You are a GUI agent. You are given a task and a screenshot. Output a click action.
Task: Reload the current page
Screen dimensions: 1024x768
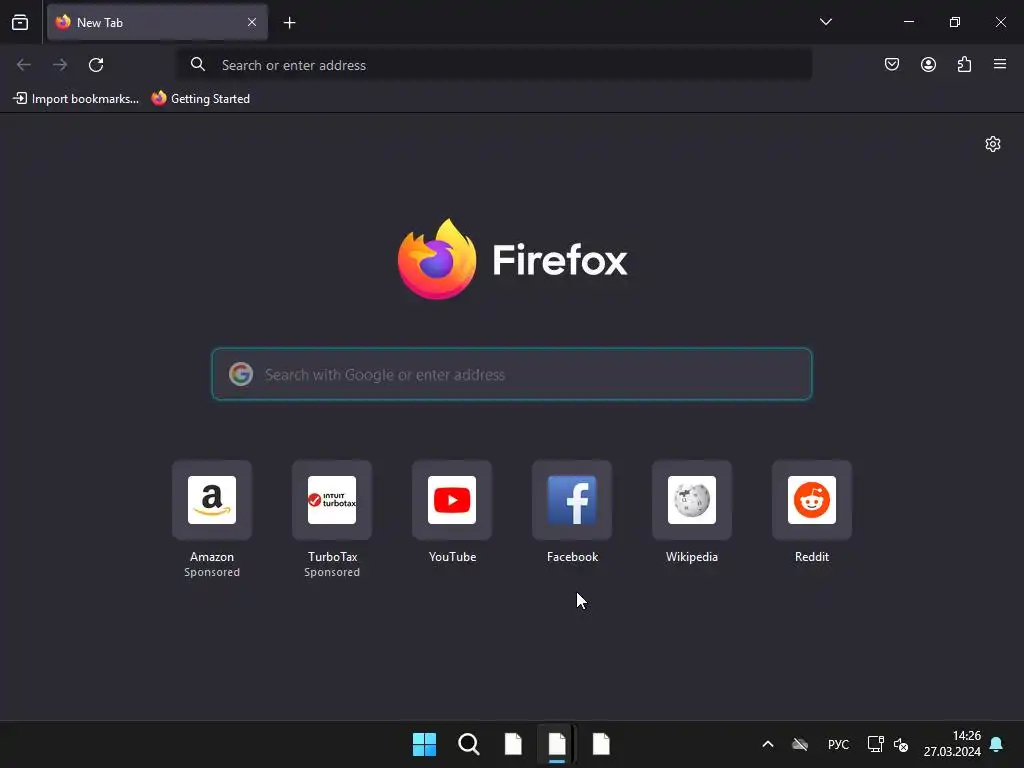click(96, 65)
